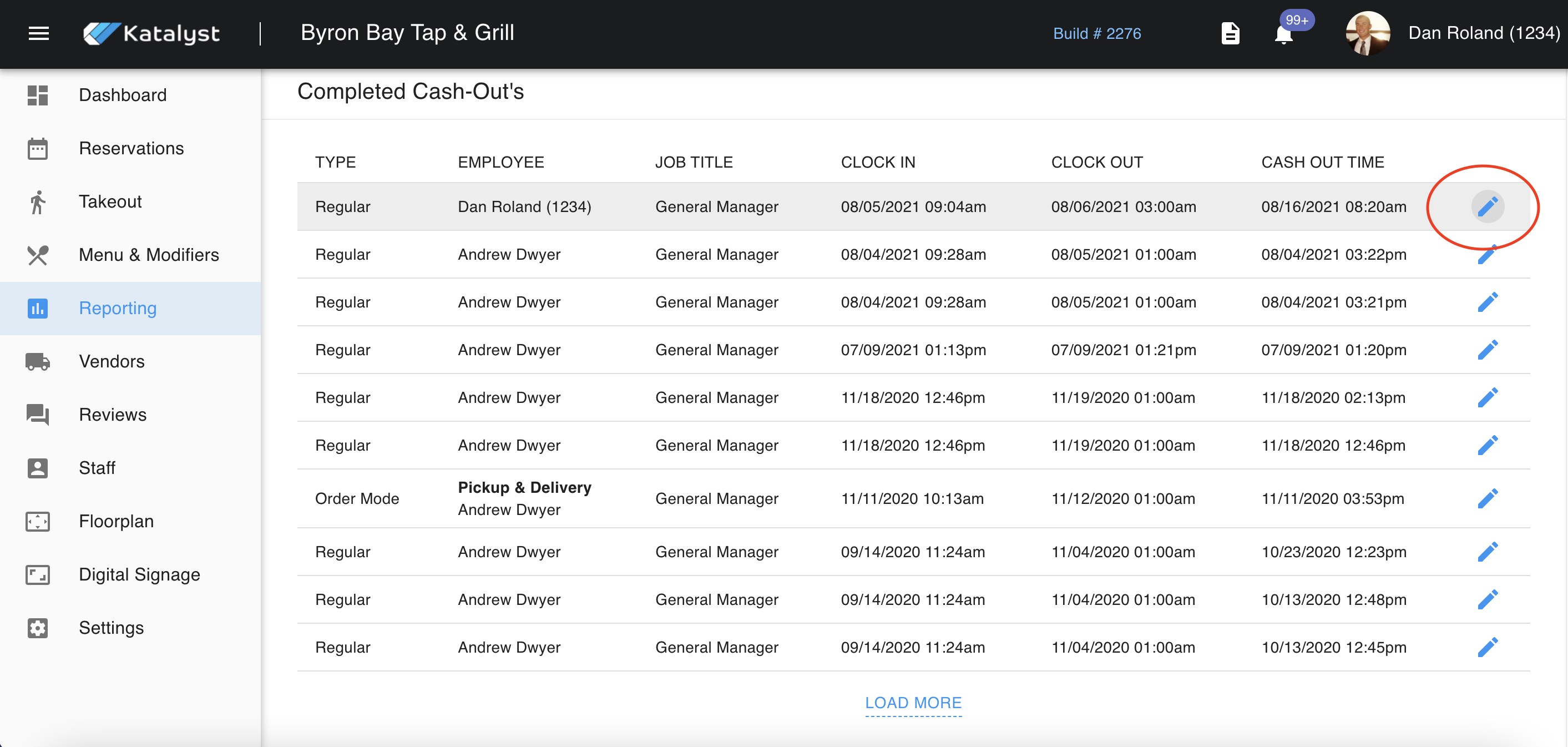Select the Reporting menu item
This screenshot has height=747, width=1568.
coord(118,308)
